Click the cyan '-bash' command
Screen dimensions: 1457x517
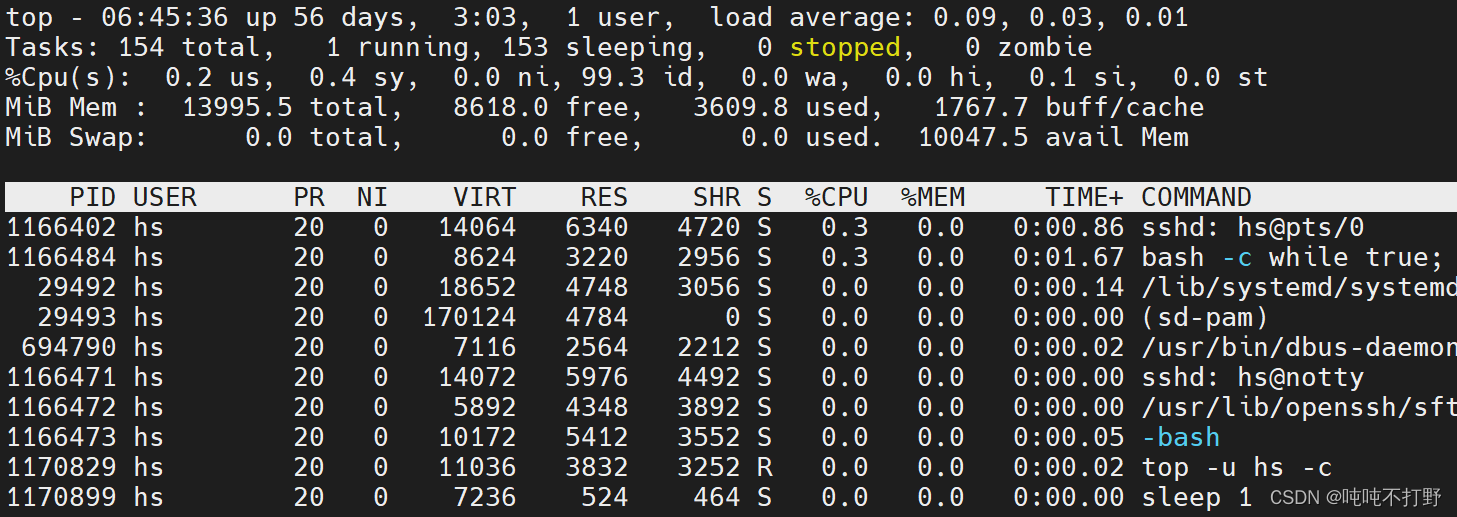1181,437
